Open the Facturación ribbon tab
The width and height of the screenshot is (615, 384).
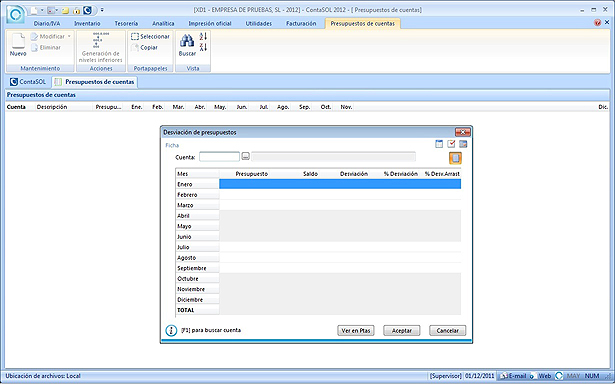[x=301, y=24]
